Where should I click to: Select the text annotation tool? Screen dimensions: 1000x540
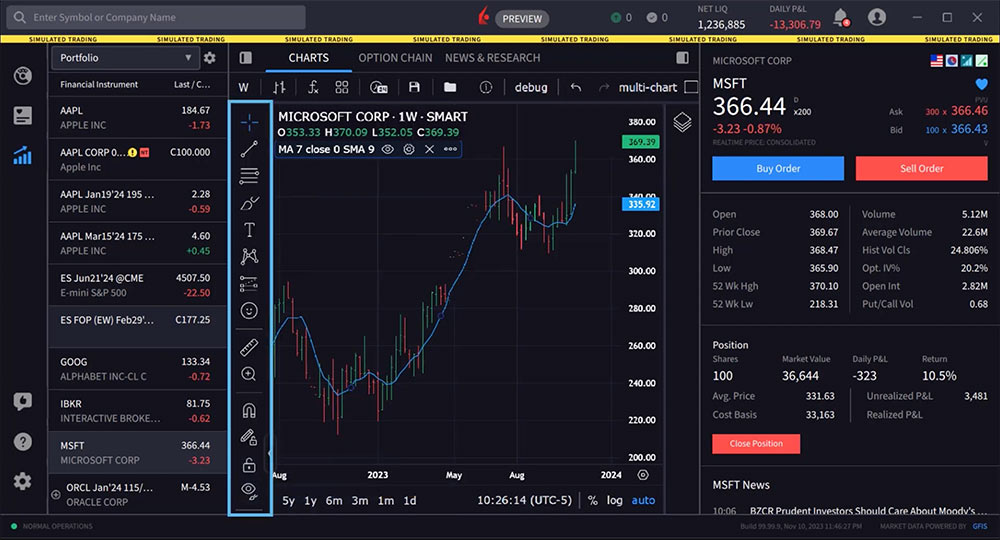tap(249, 230)
